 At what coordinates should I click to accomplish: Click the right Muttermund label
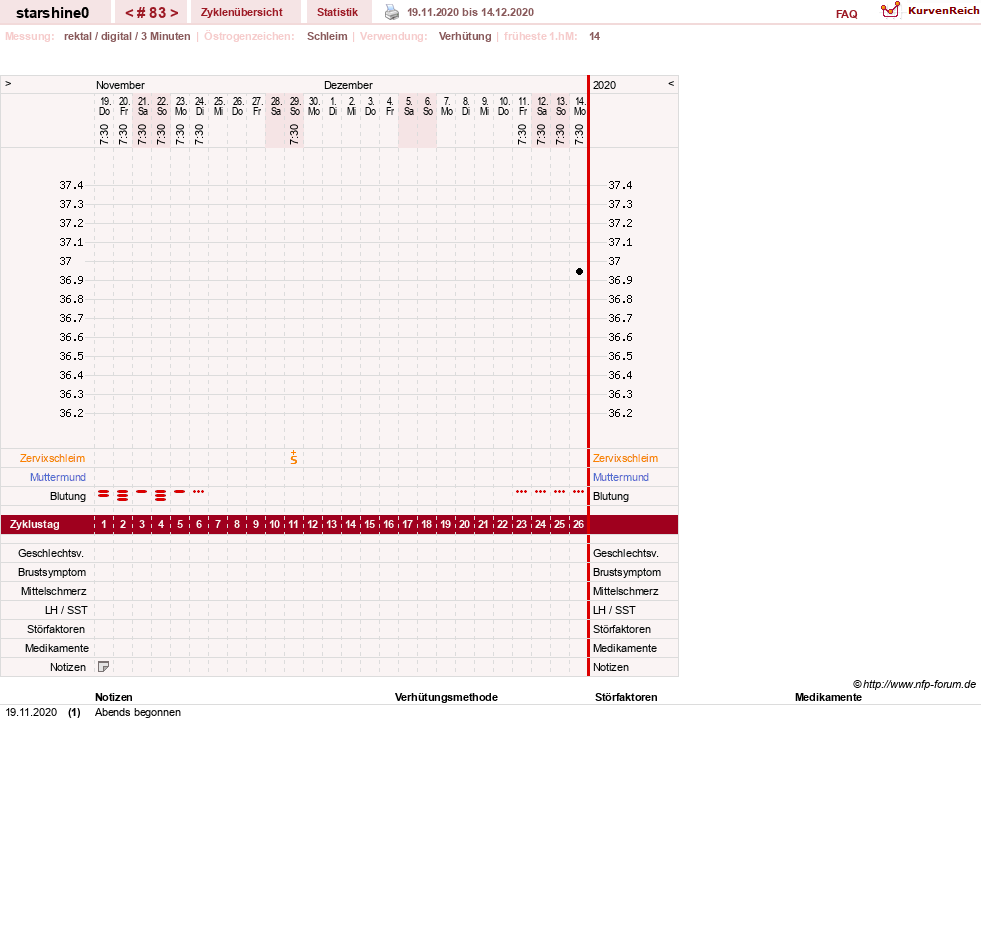tap(621, 477)
